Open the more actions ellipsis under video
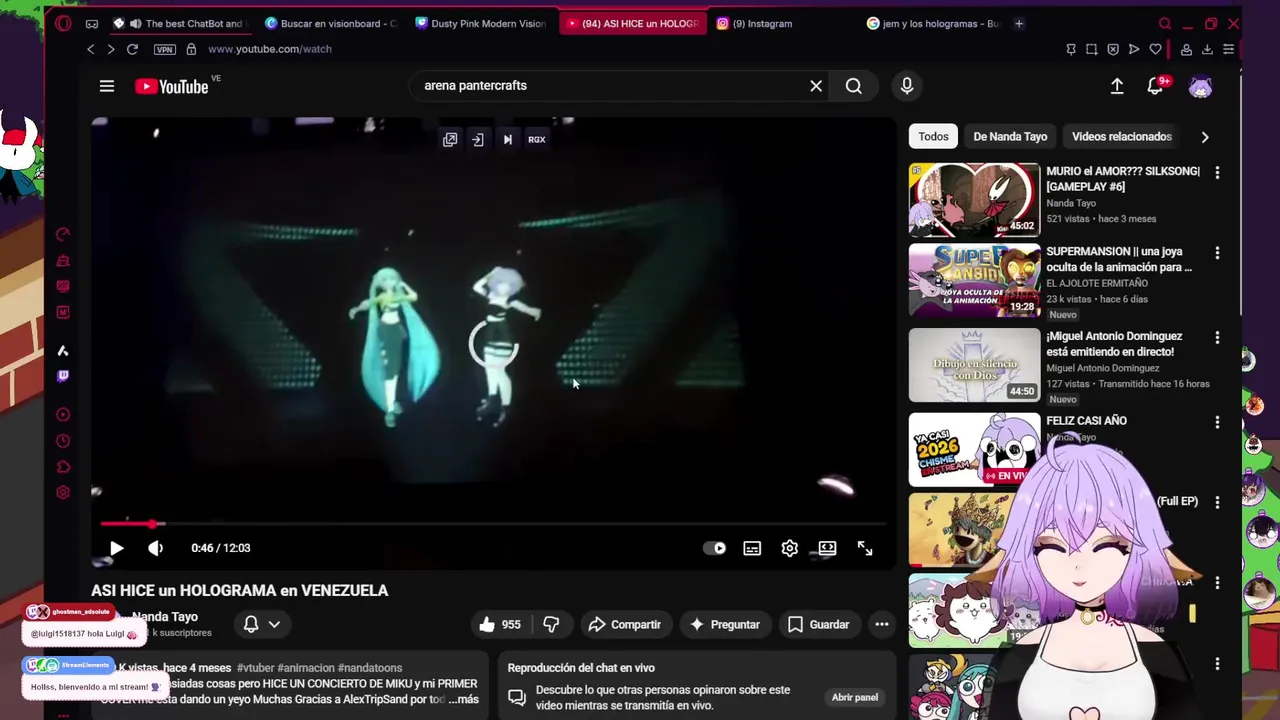Image resolution: width=1280 pixels, height=720 pixels. (882, 624)
